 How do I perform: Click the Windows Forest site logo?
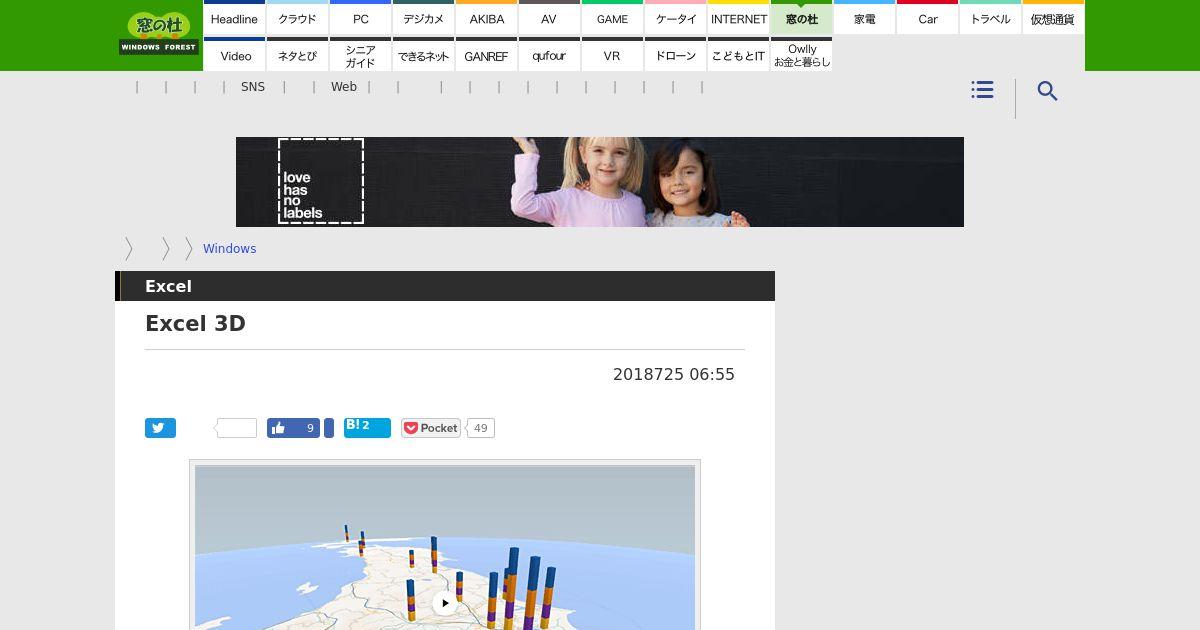pyautogui.click(x=158, y=33)
